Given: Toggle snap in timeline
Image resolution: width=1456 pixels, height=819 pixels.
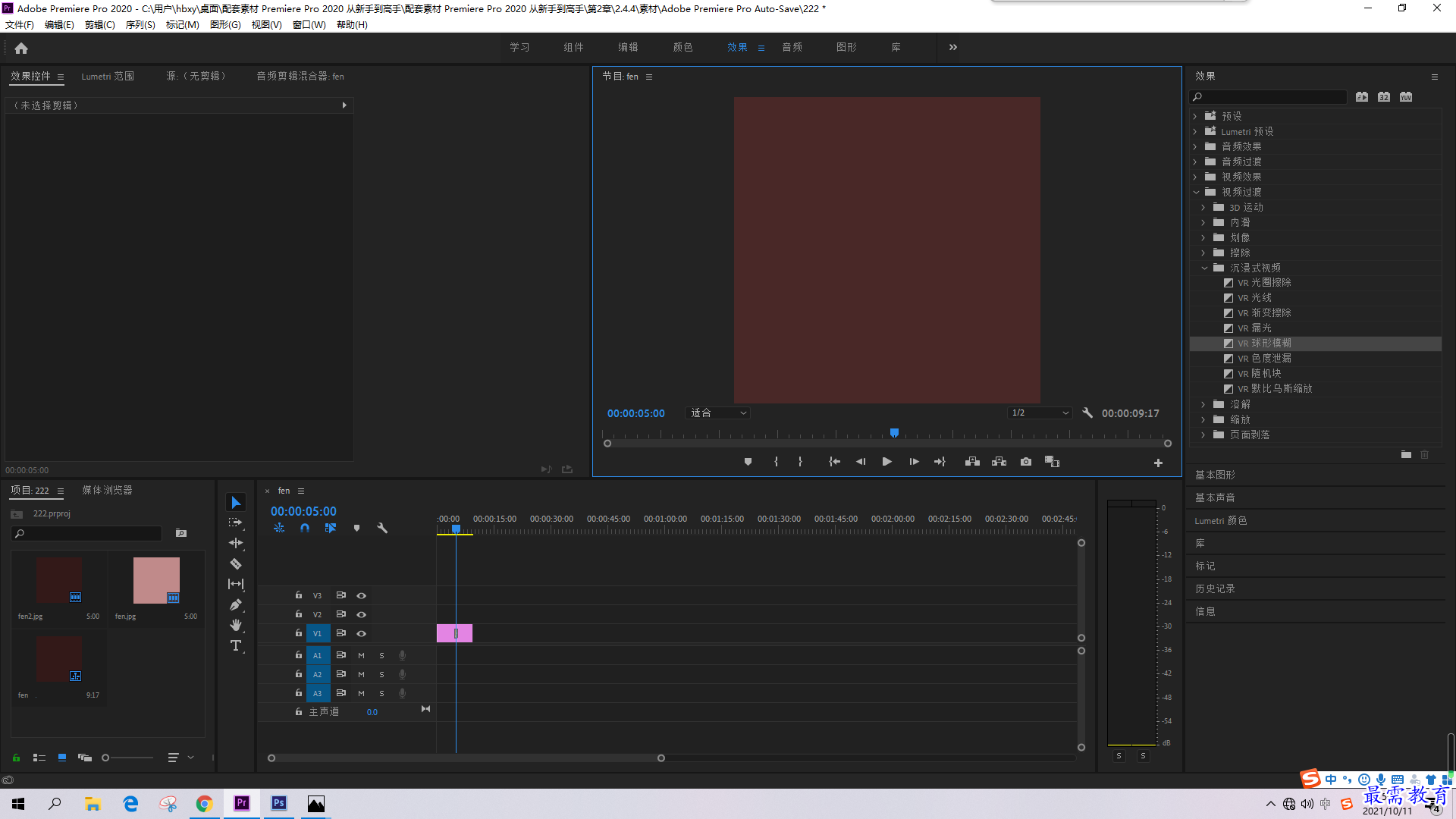Looking at the screenshot, I should click(x=305, y=528).
